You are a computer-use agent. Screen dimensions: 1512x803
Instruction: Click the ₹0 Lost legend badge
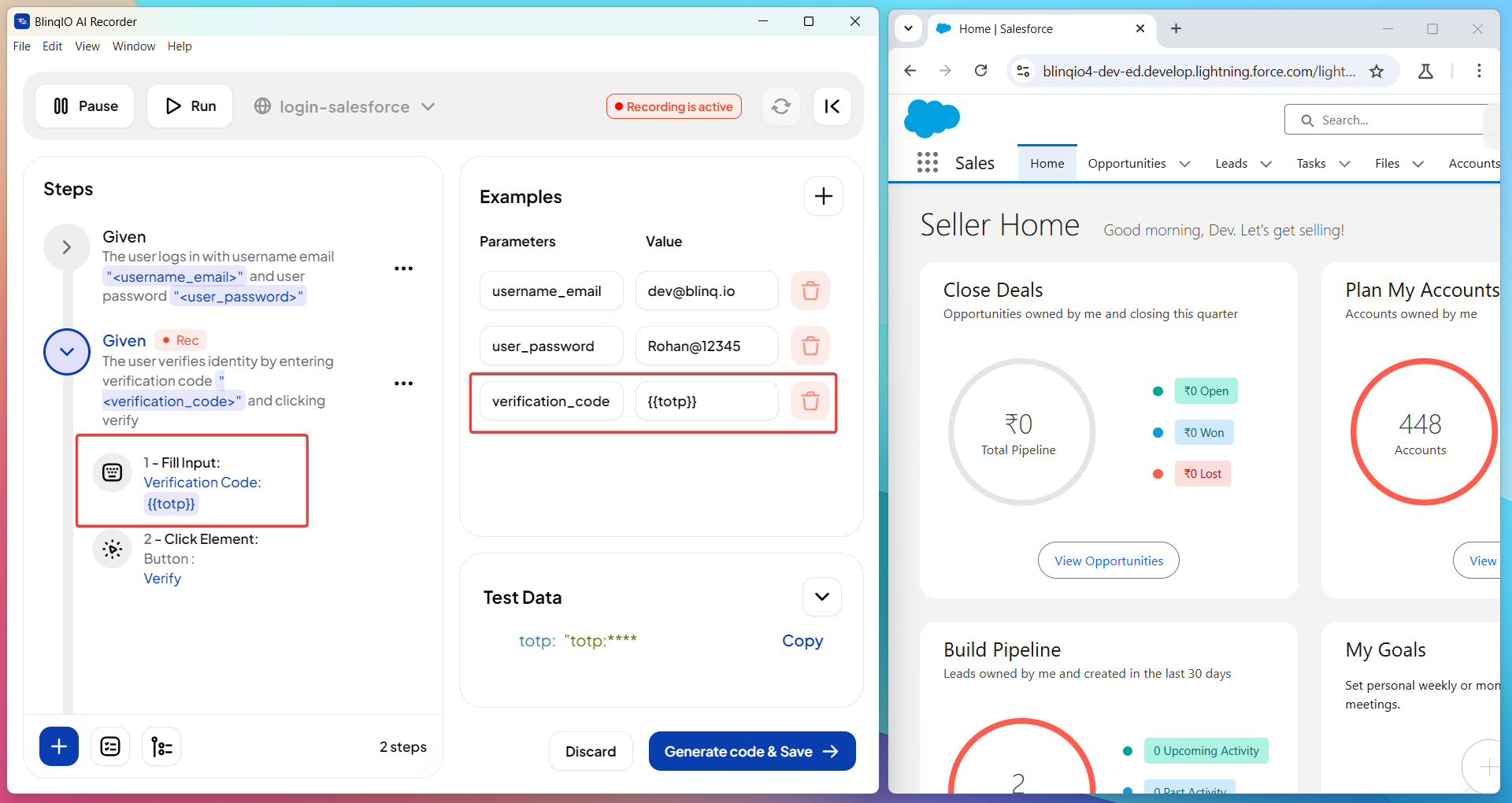[1203, 473]
